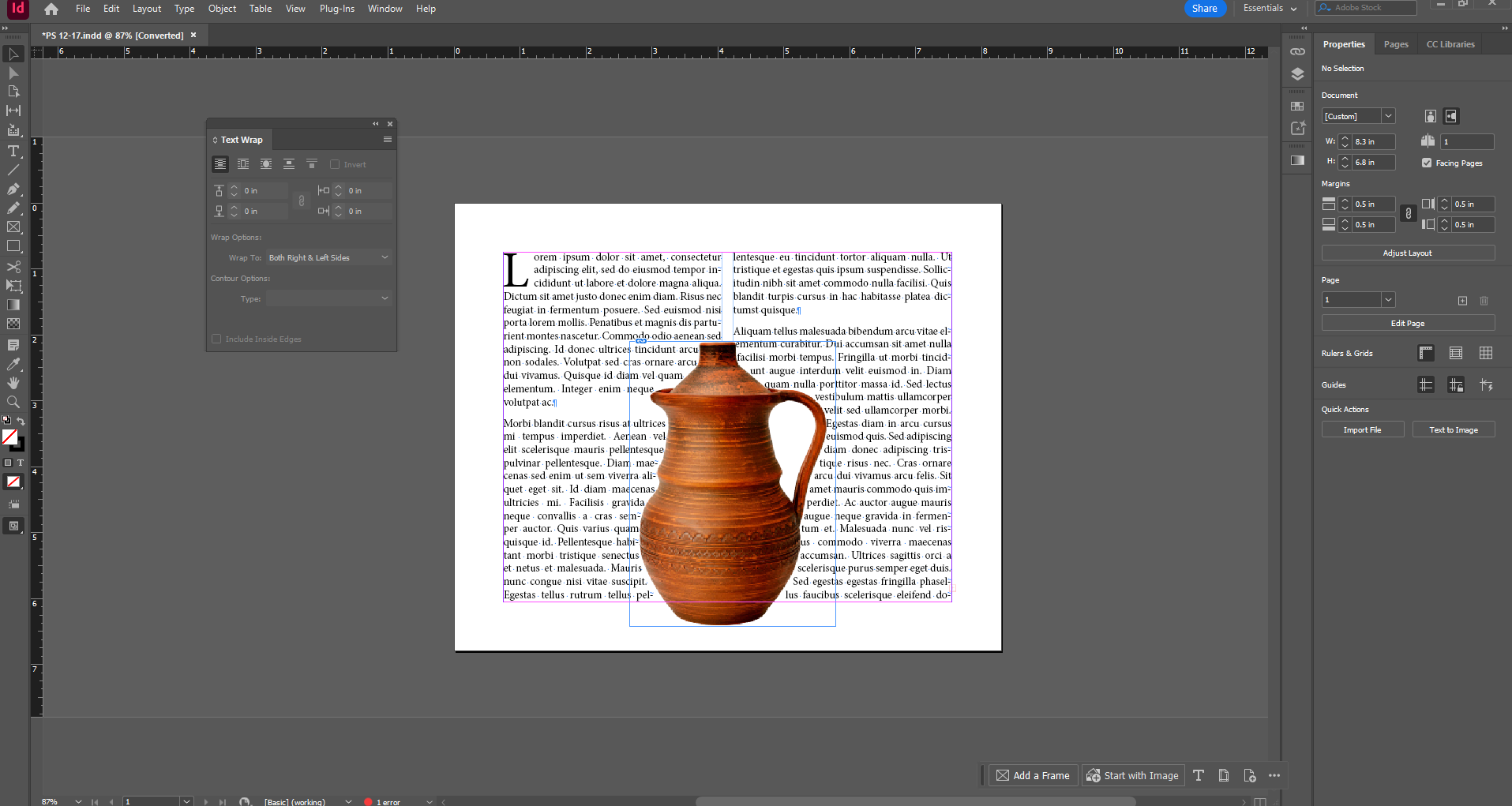Select the Eyedropper tool

point(13,364)
